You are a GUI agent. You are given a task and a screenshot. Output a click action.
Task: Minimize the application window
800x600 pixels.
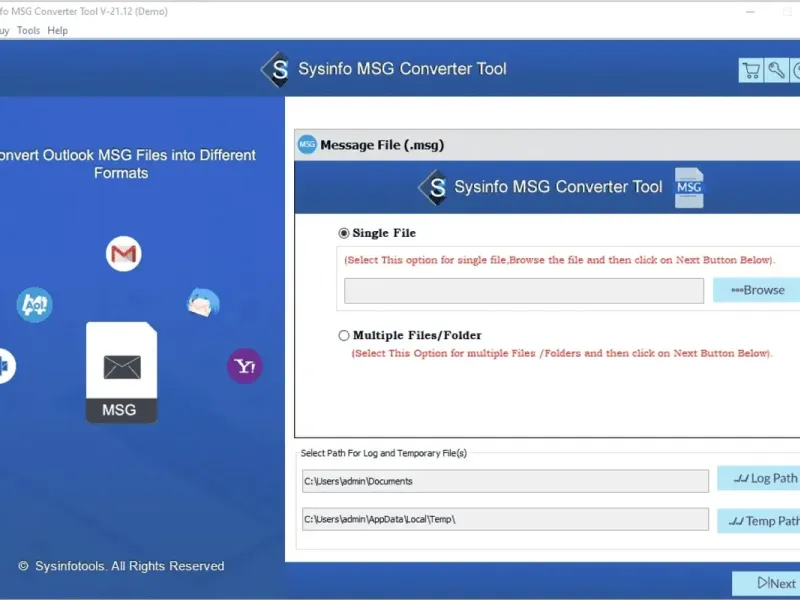pyautogui.click(x=750, y=11)
